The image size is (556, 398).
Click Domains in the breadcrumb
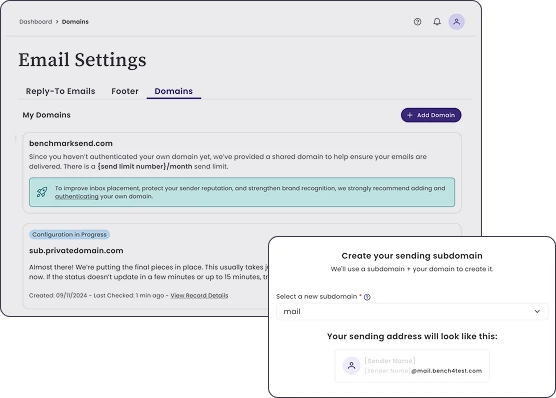coord(75,22)
